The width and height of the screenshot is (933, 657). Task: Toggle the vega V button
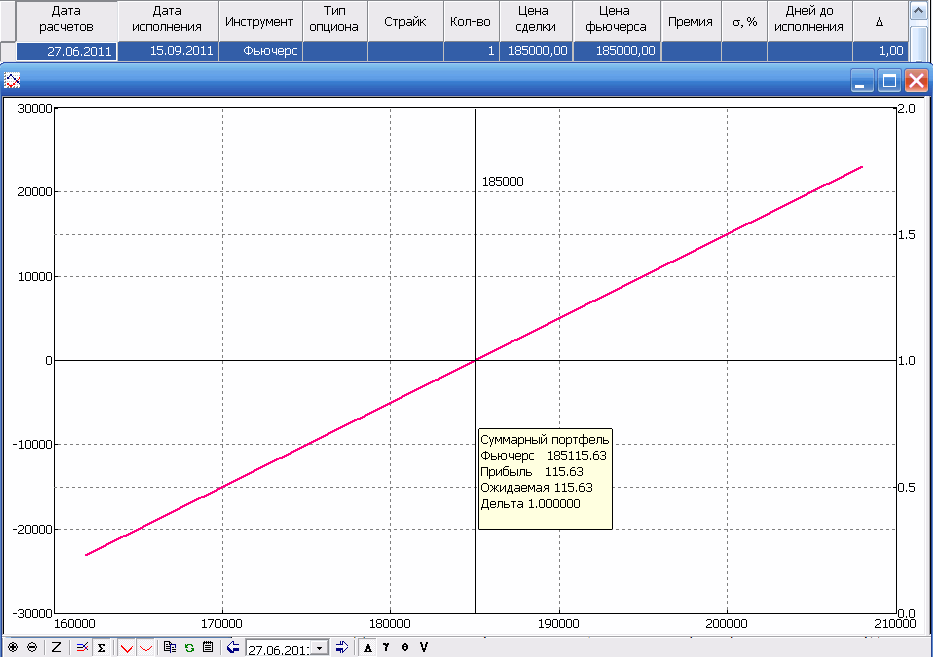pyautogui.click(x=424, y=647)
